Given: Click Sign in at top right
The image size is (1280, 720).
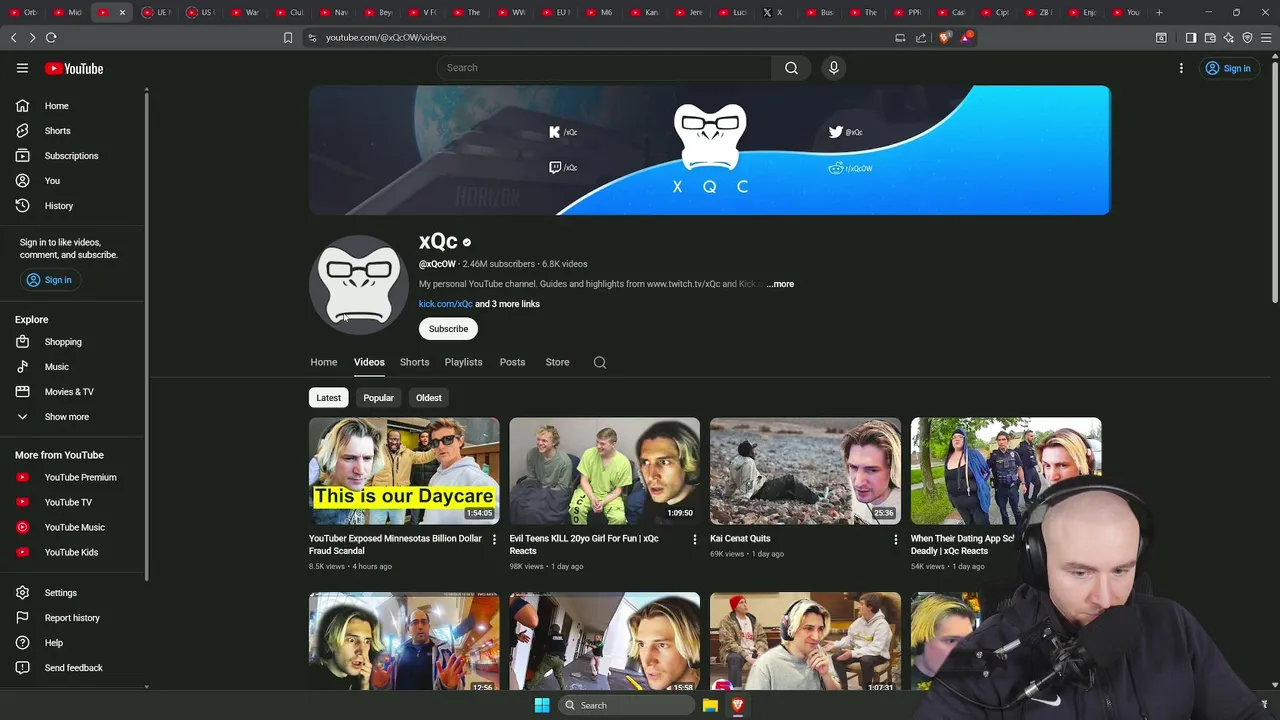Looking at the screenshot, I should 1228,68.
